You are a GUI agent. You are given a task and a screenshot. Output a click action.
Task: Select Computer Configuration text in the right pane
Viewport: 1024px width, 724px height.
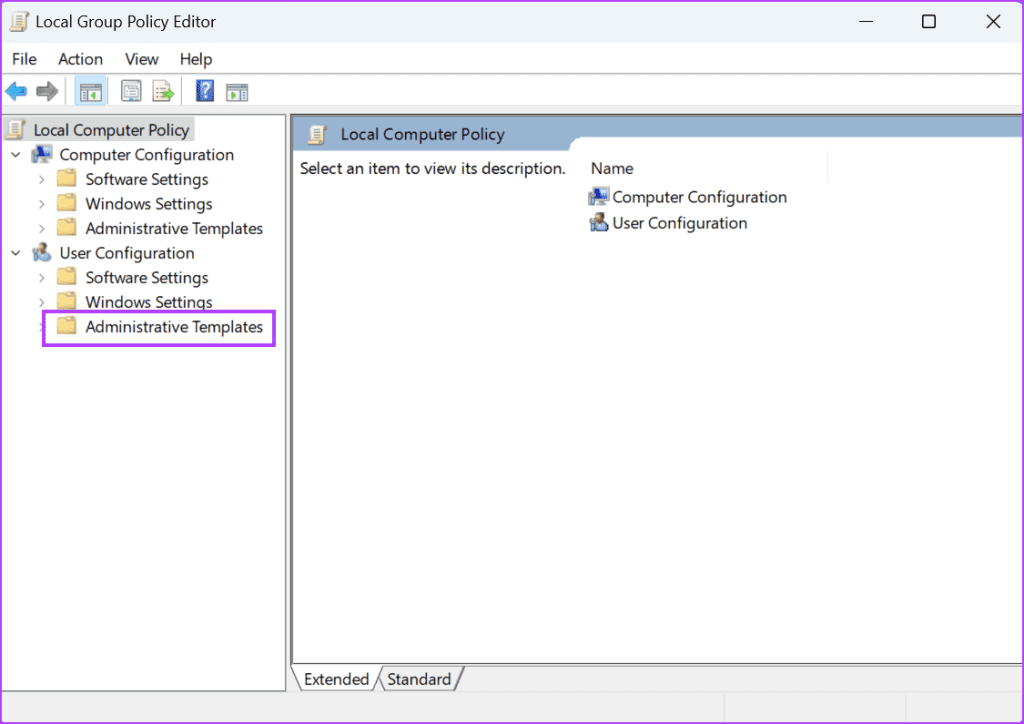pos(699,197)
